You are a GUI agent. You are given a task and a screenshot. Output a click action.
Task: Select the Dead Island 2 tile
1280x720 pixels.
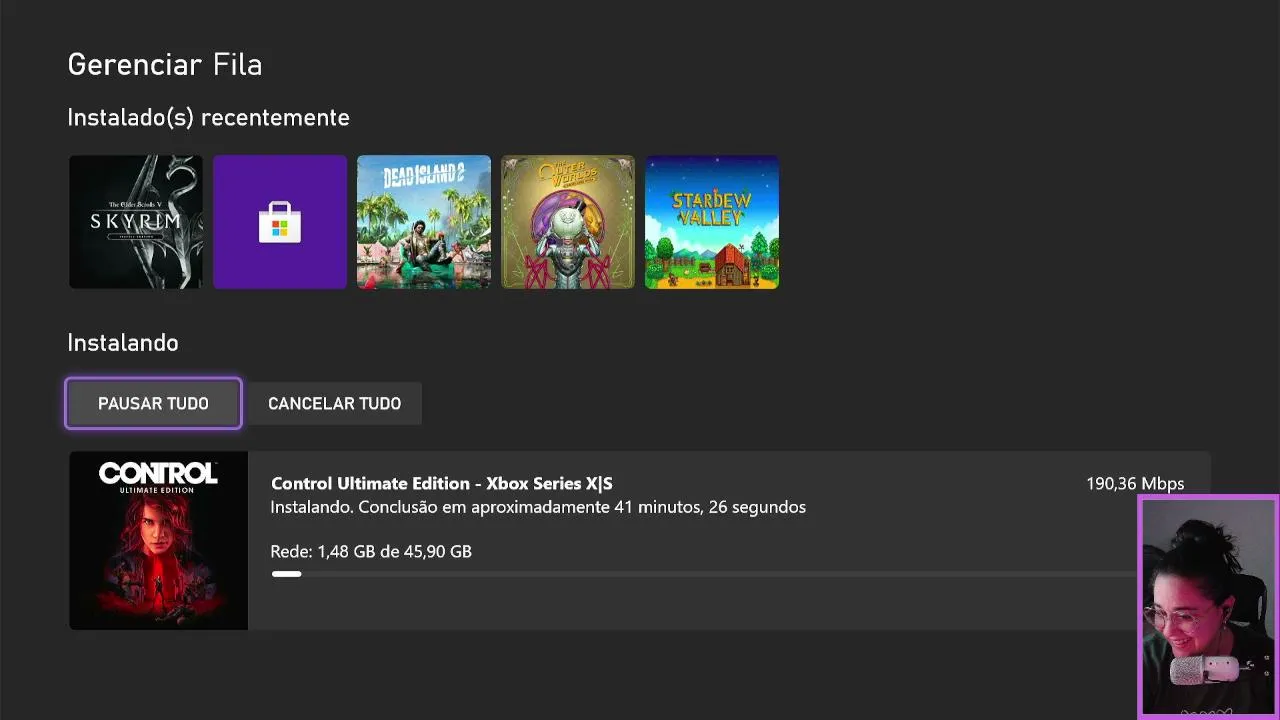(x=424, y=222)
